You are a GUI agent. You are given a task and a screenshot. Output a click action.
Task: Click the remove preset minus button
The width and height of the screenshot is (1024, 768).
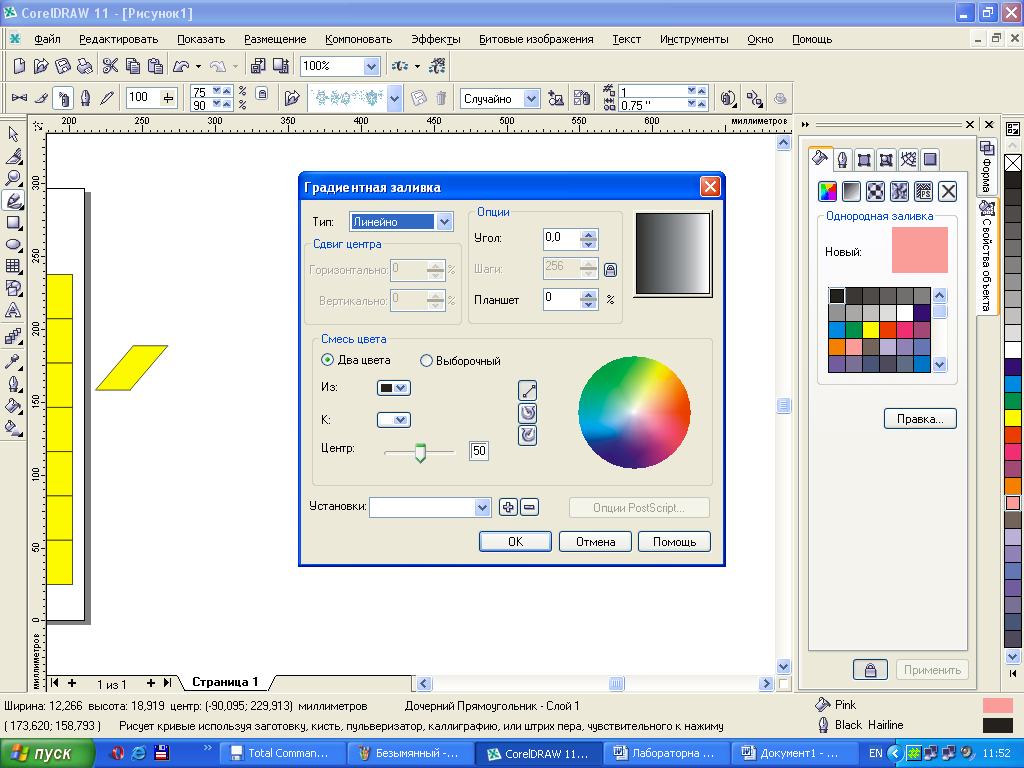coord(530,507)
